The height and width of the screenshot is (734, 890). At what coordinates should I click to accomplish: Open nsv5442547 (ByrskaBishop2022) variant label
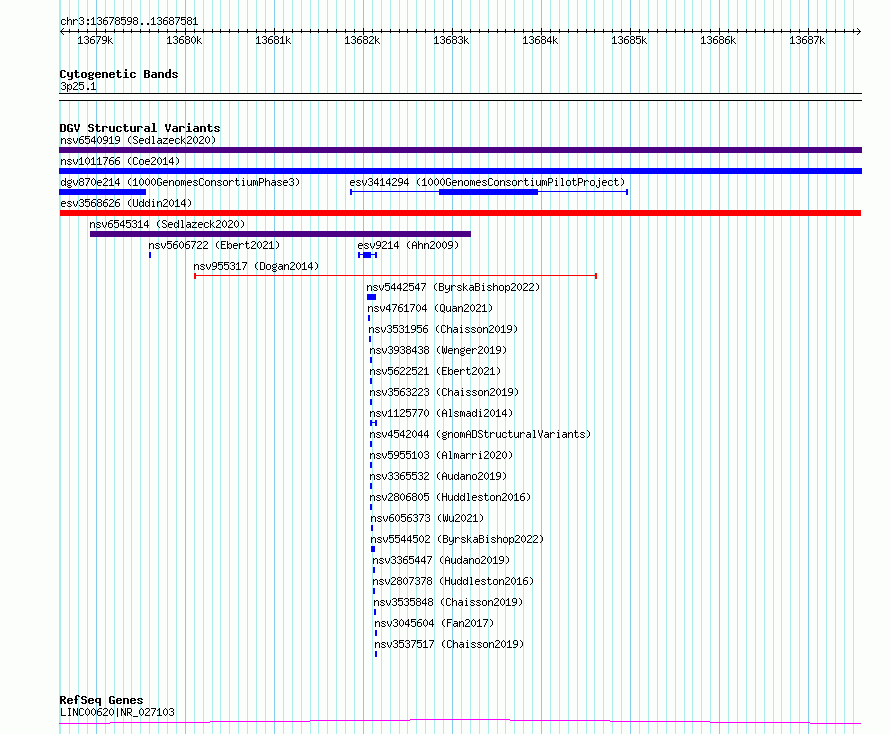pos(453,287)
